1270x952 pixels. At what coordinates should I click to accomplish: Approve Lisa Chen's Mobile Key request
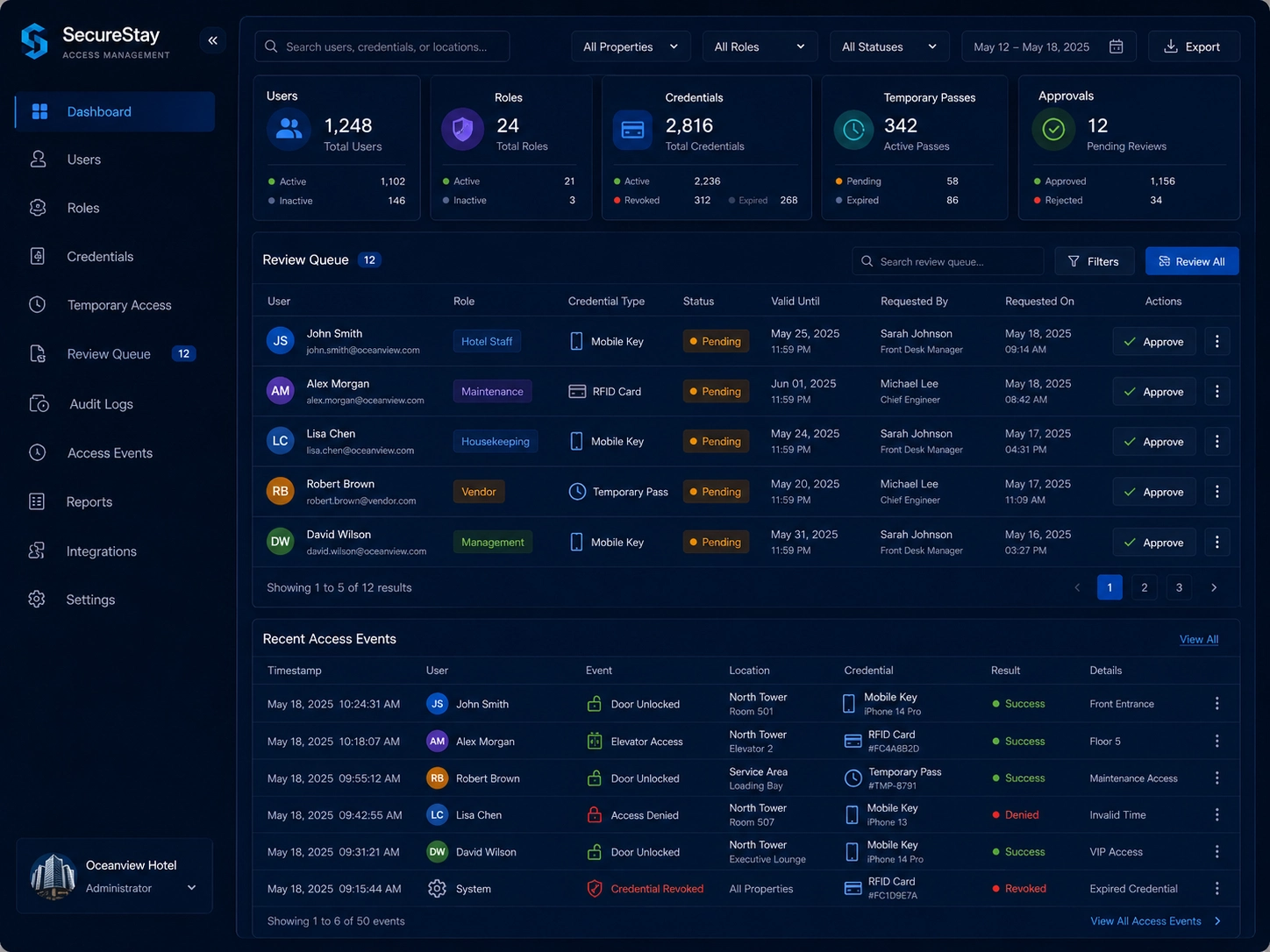[x=1153, y=442]
